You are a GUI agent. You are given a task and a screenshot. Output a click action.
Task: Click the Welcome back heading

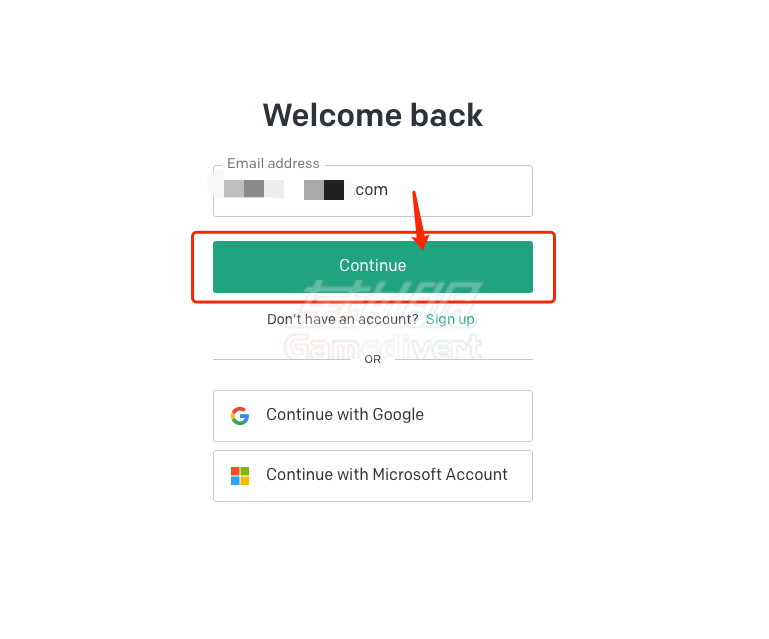tap(373, 115)
